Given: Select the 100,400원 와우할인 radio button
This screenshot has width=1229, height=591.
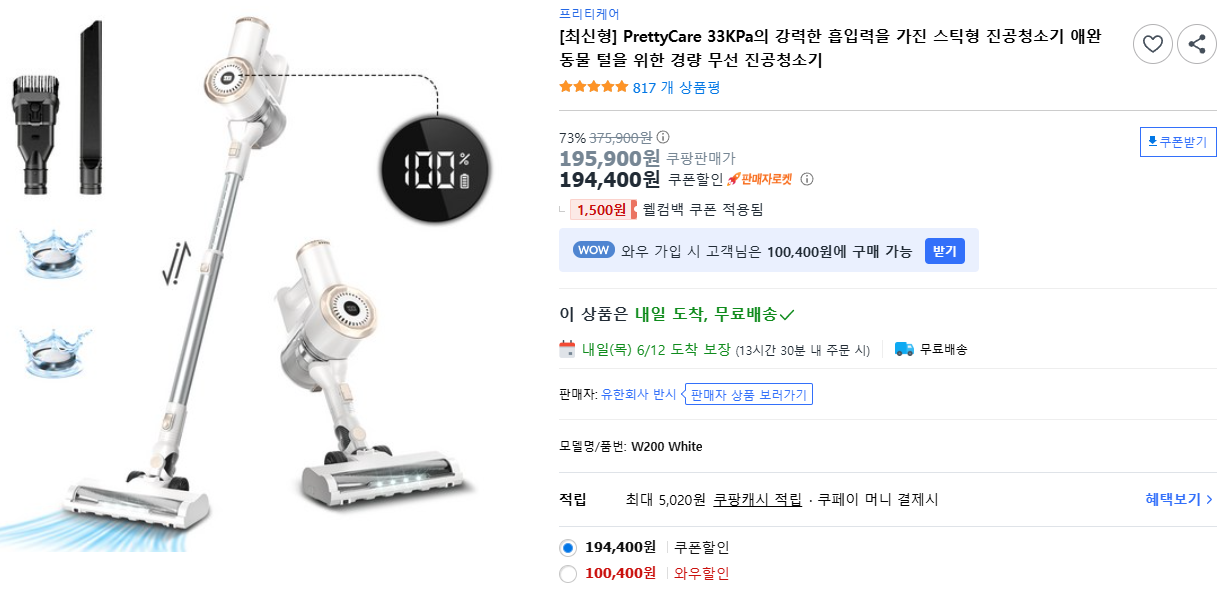Looking at the screenshot, I should pyautogui.click(x=567, y=574).
